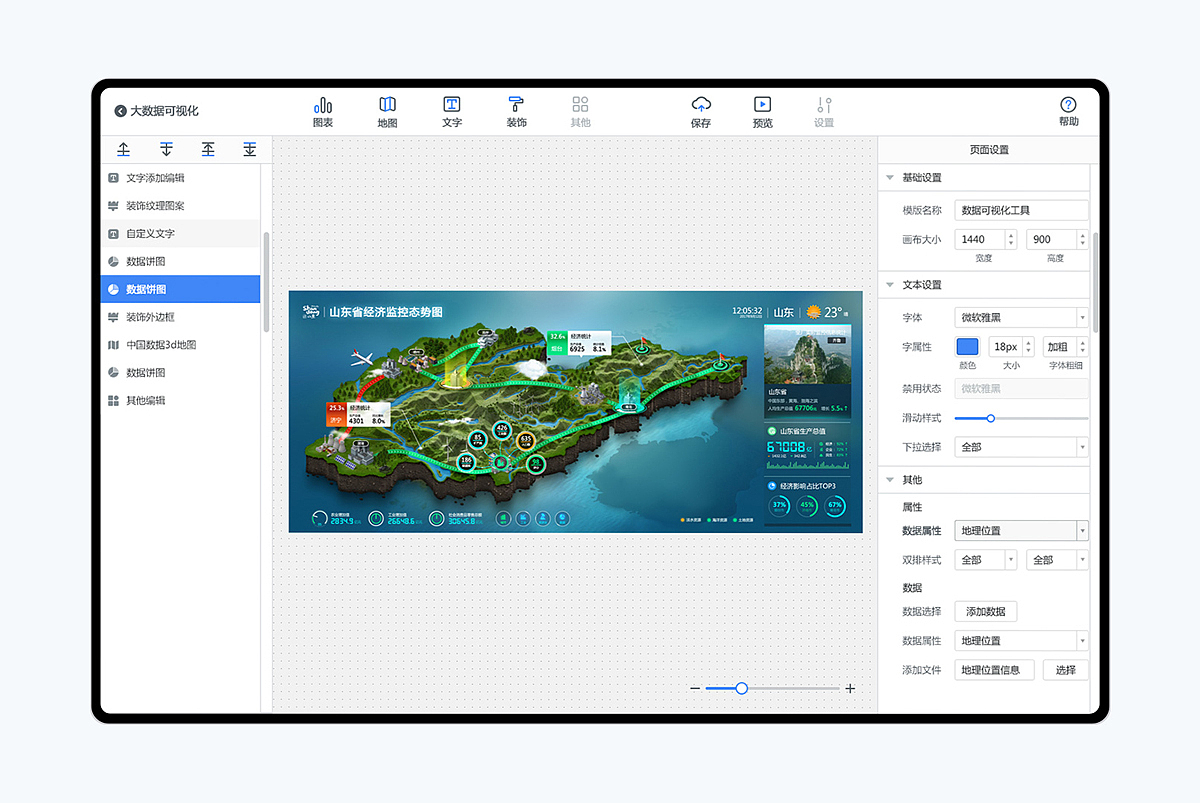Viewport: 1200px width, 803px height.
Task: Click the frame icon of 装饰外边框 row
Action: 113,316
